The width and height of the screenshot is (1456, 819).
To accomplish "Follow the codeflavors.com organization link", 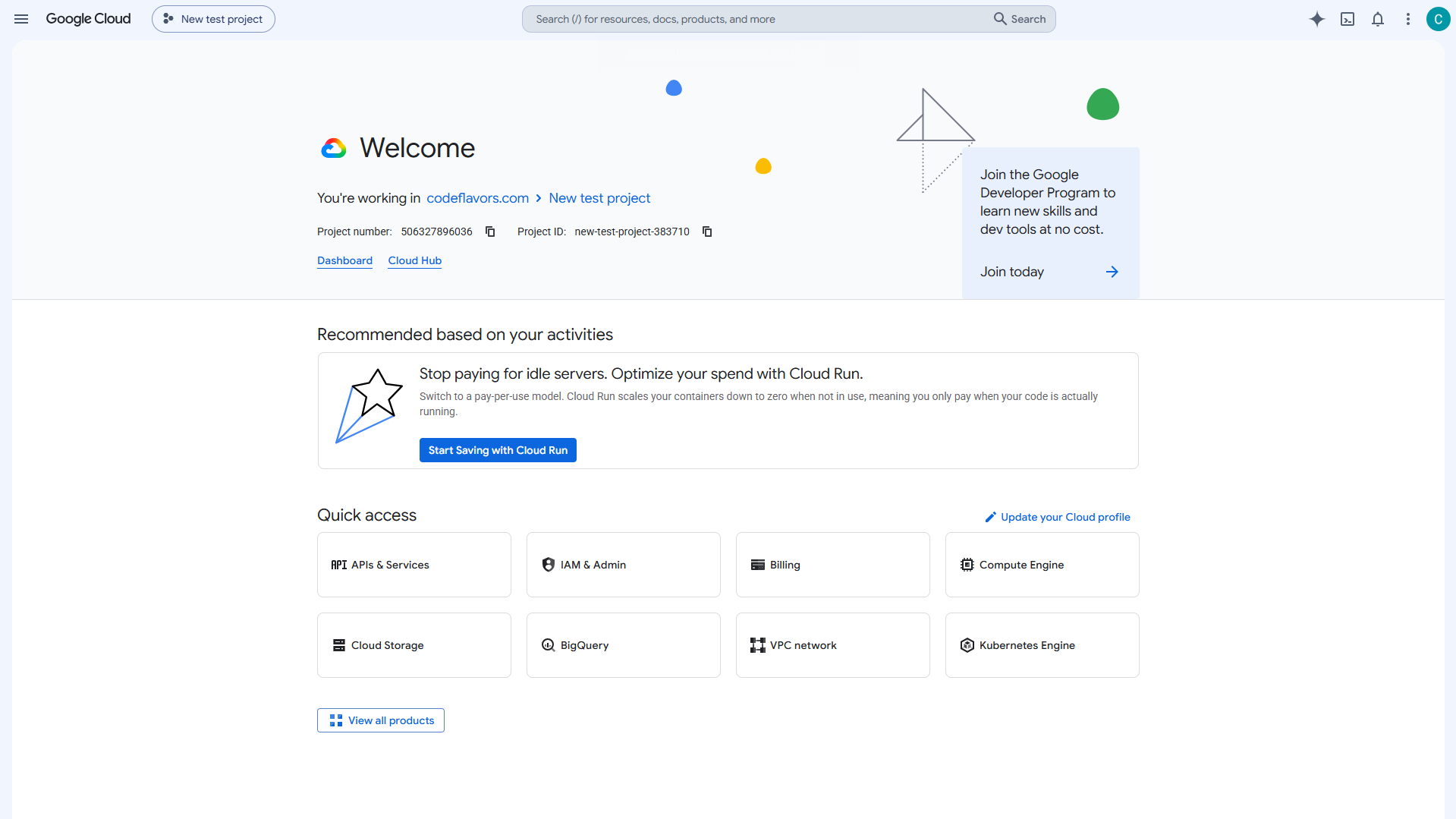I will [x=477, y=198].
